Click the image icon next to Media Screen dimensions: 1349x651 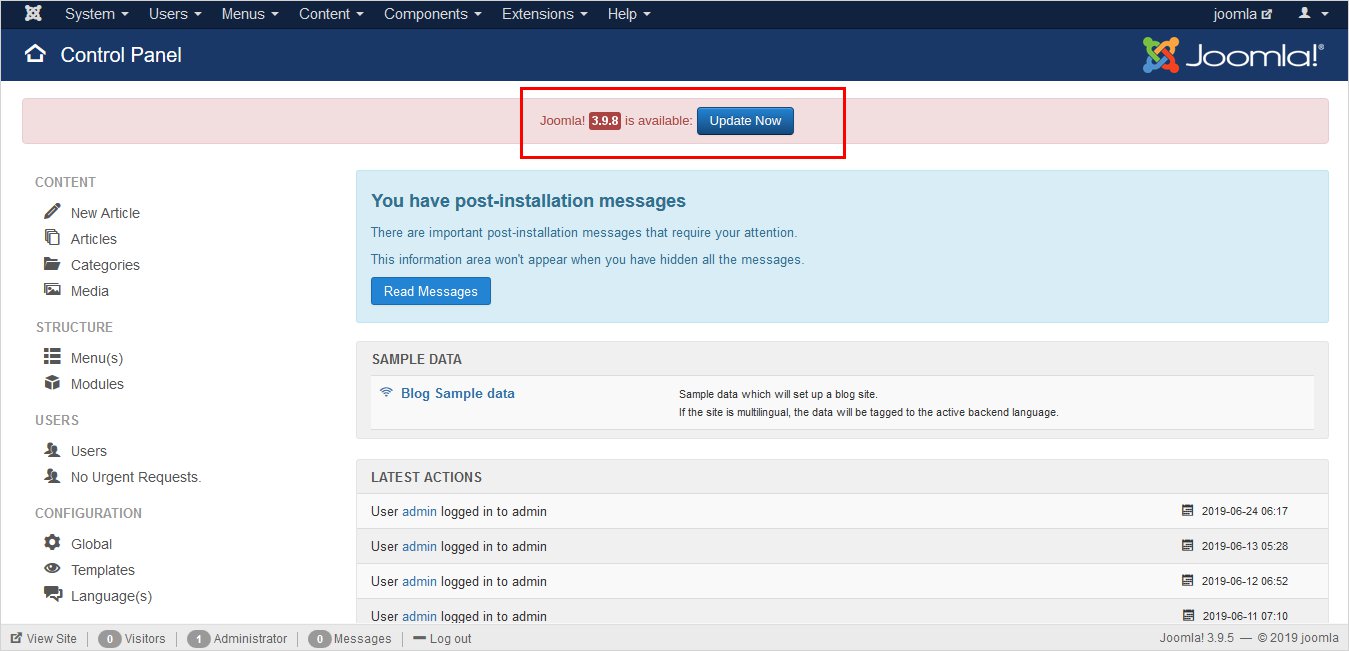52,291
